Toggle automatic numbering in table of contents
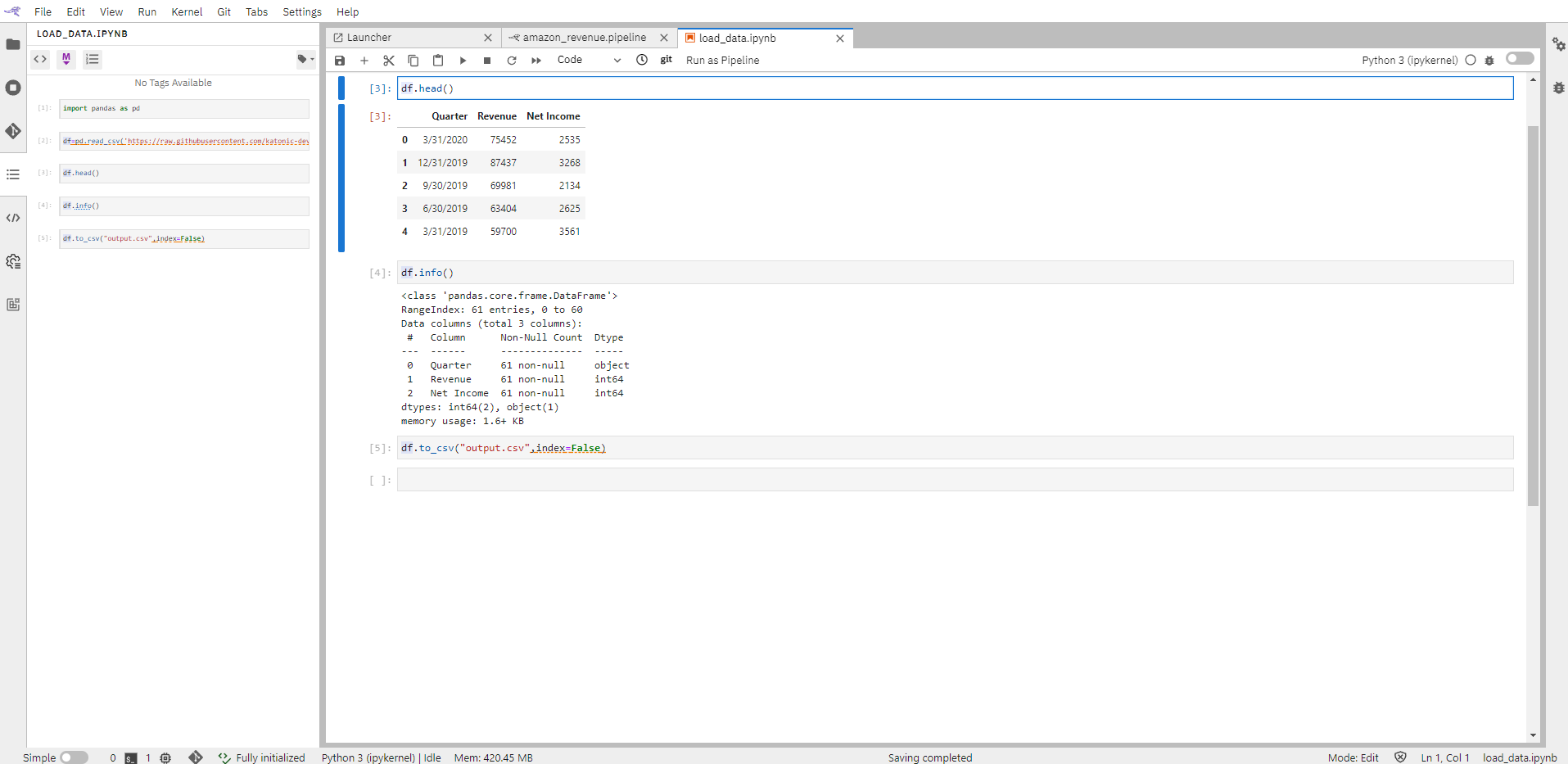The image size is (1568, 764). click(x=93, y=59)
